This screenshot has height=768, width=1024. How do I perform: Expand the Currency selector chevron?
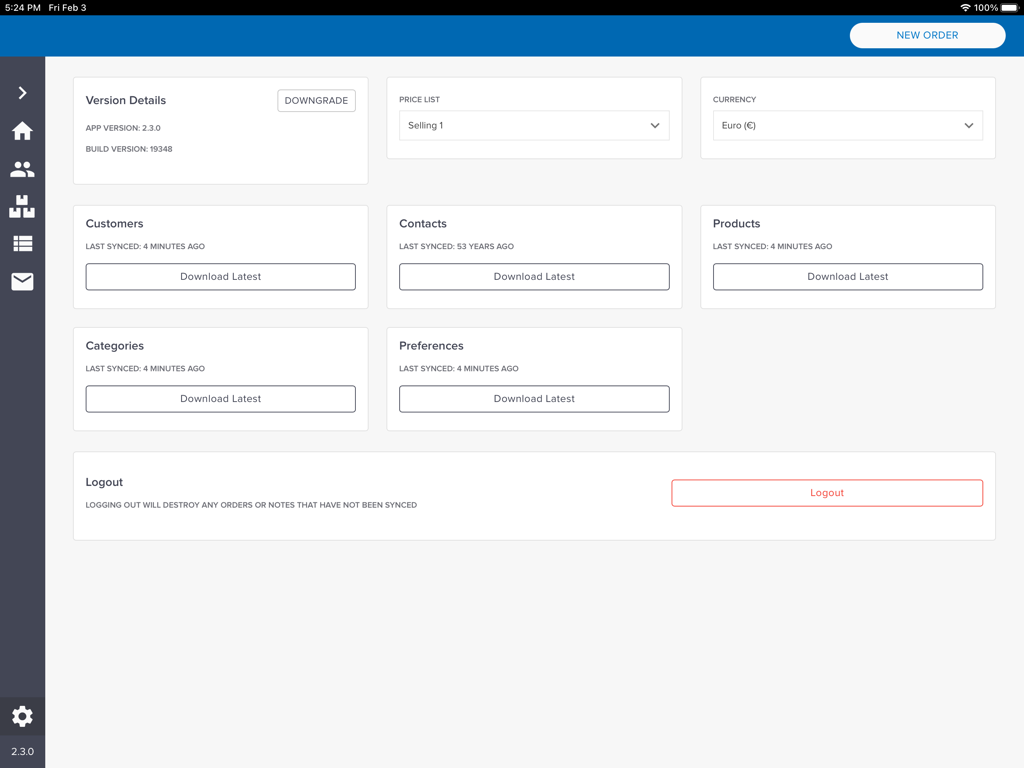click(968, 125)
